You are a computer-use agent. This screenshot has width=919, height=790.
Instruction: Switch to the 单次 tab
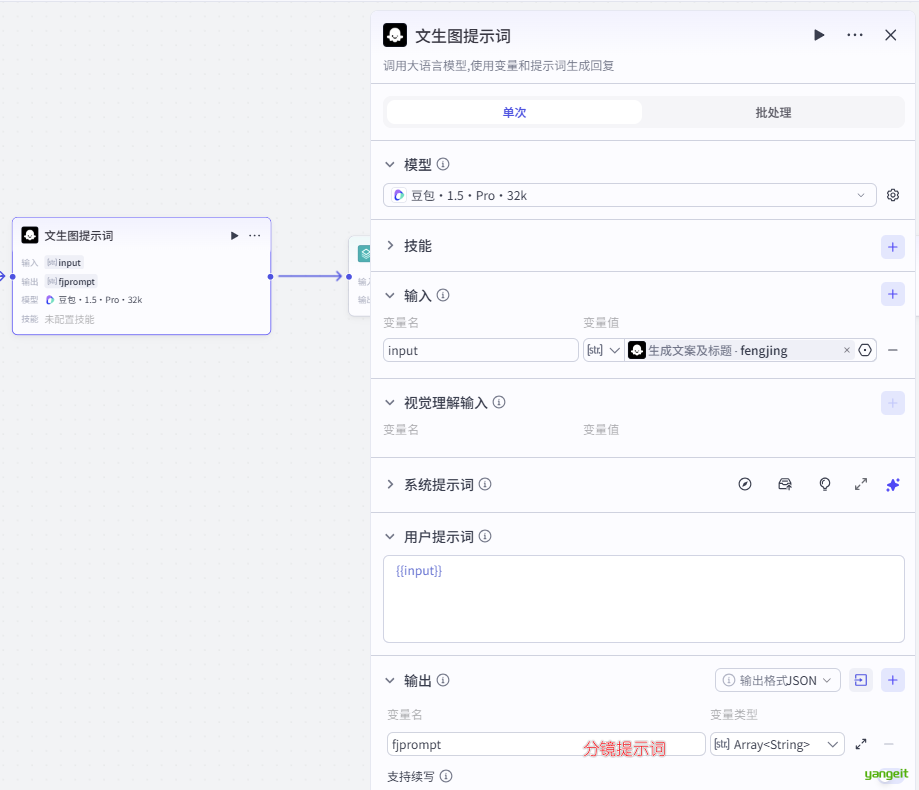[514, 113]
